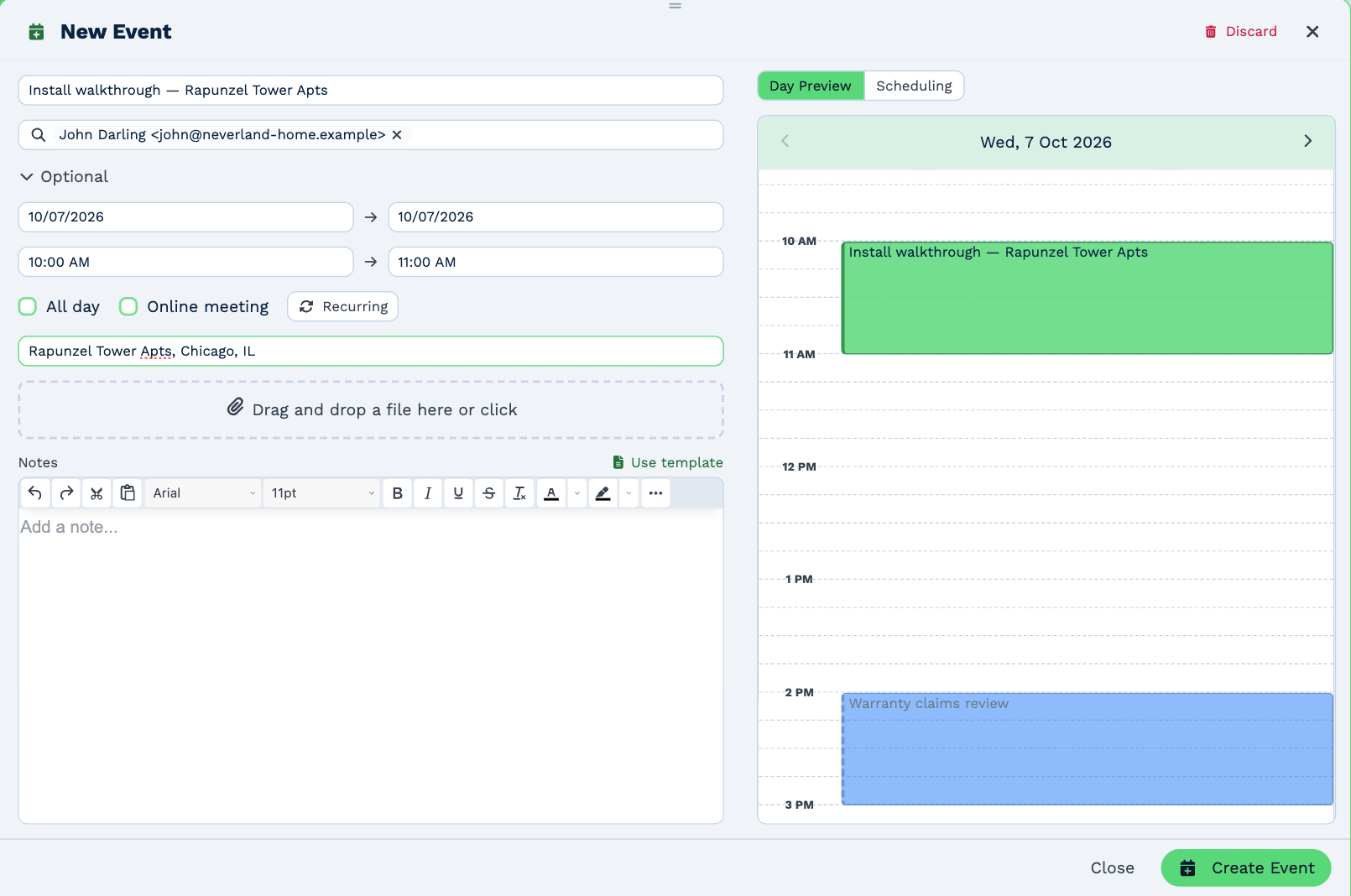Image resolution: width=1351 pixels, height=896 pixels.
Task: Click the location field Rapunzel Tower Apts
Action: click(371, 352)
